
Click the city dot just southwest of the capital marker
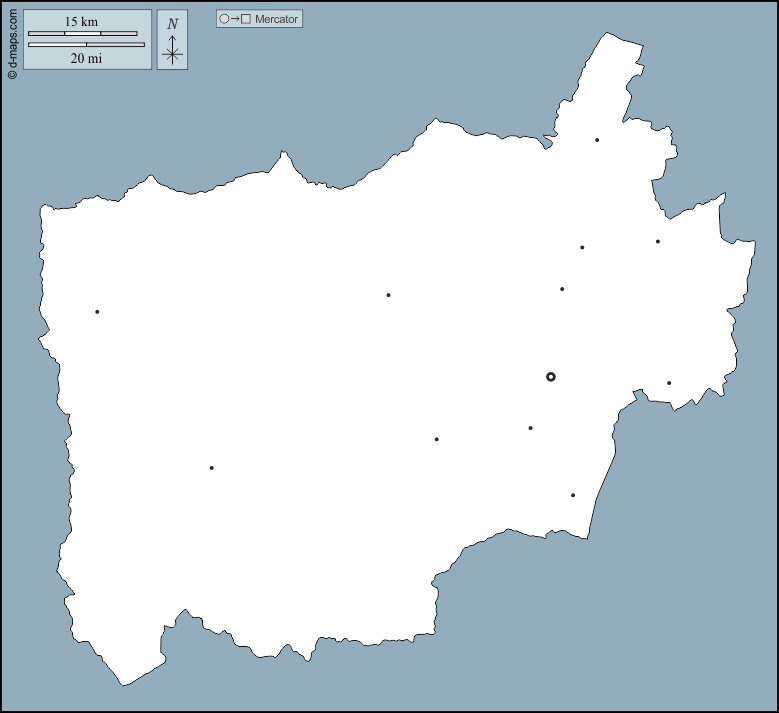[530, 428]
